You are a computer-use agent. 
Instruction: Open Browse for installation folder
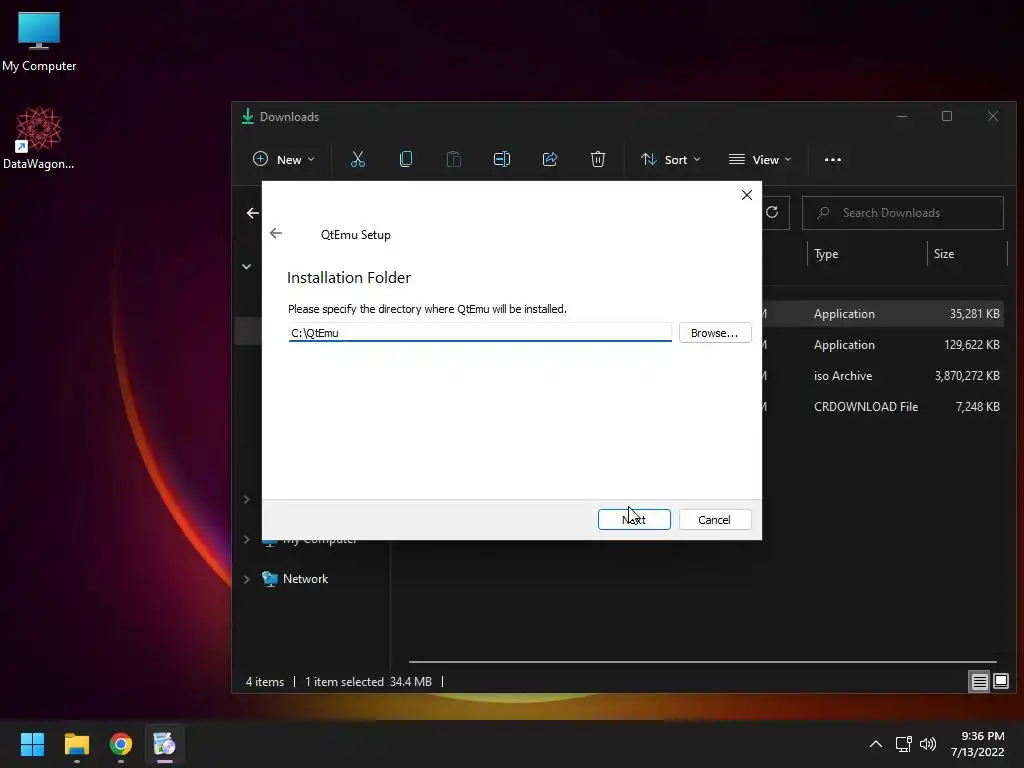(714, 332)
